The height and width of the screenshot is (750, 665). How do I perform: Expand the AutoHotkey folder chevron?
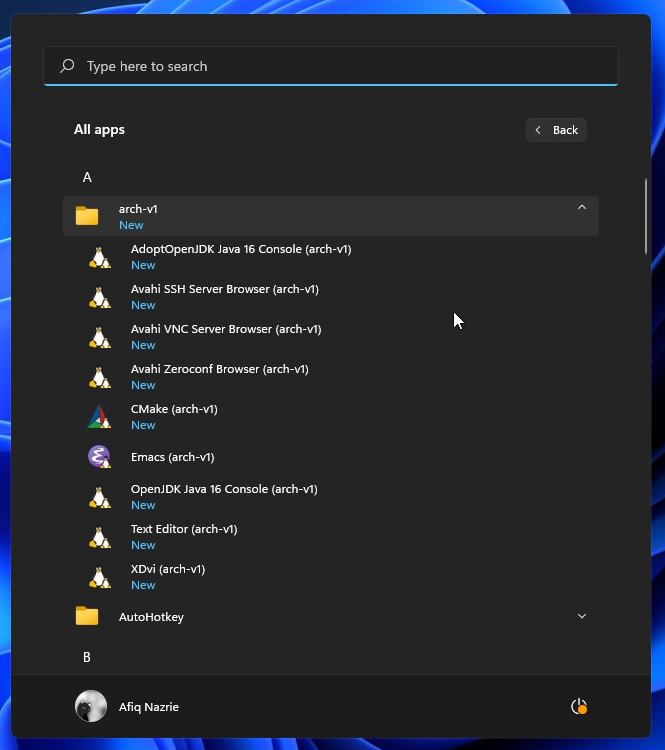(x=582, y=616)
